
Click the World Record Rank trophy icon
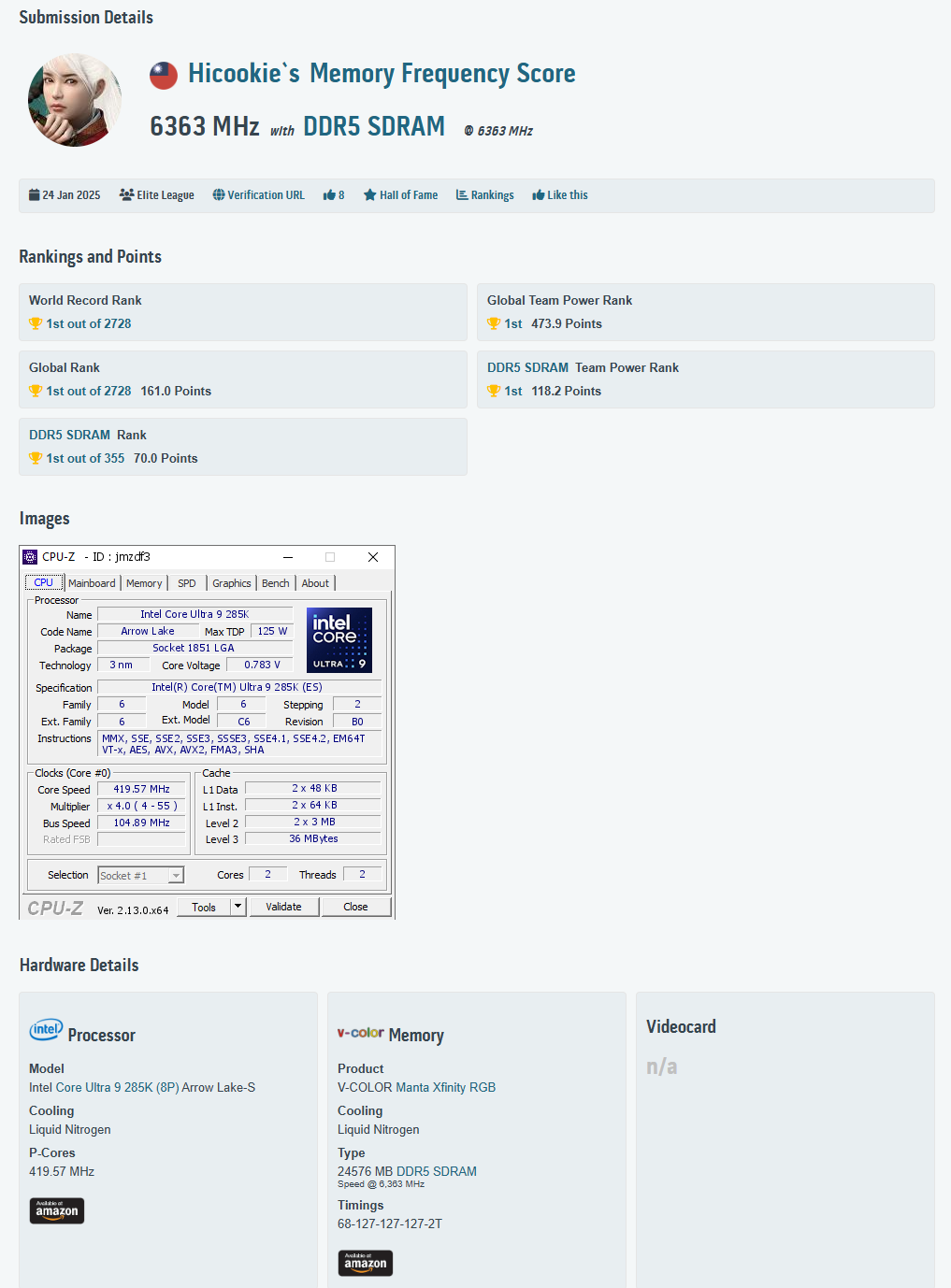click(36, 323)
